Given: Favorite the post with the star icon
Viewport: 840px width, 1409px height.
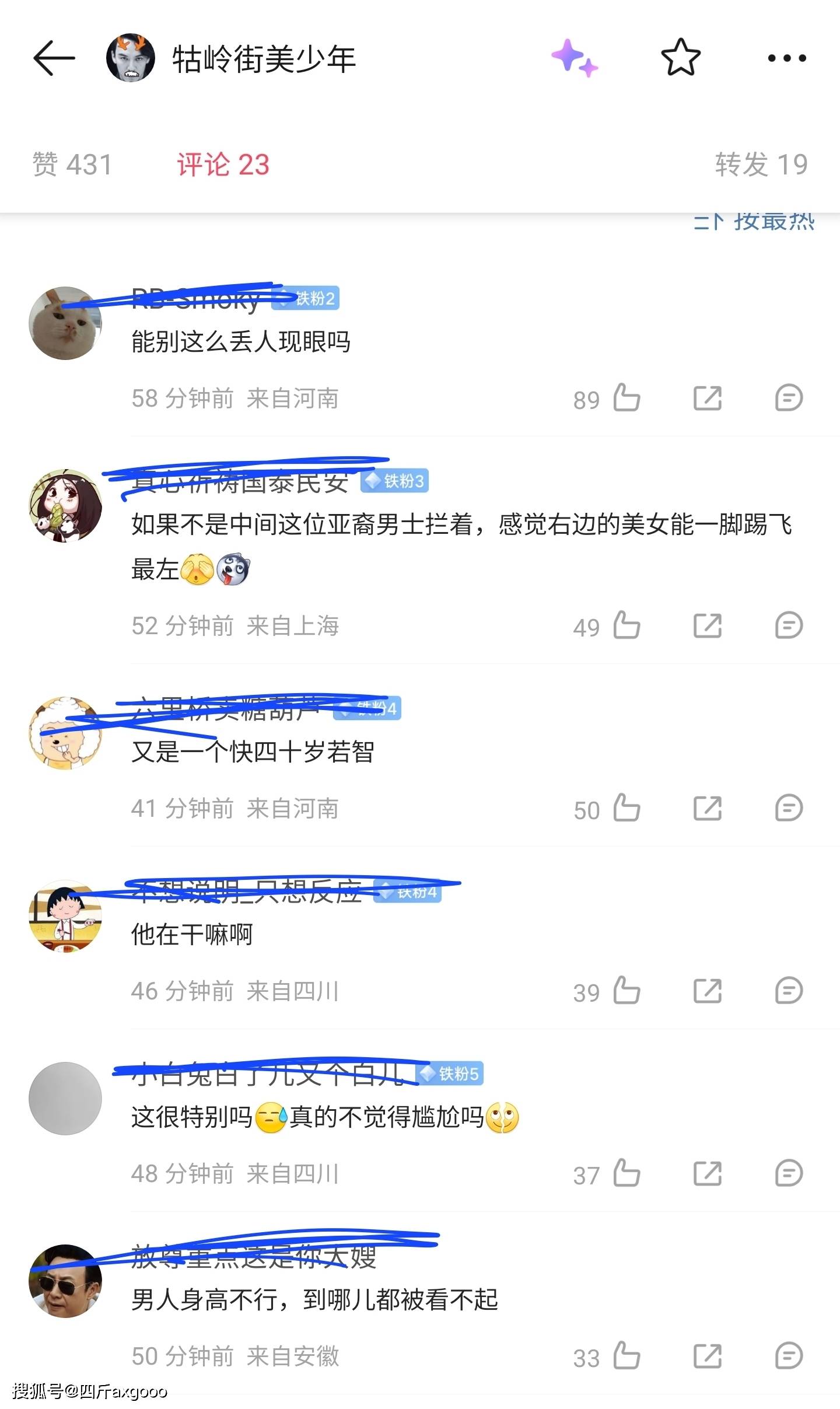Looking at the screenshot, I should [681, 57].
